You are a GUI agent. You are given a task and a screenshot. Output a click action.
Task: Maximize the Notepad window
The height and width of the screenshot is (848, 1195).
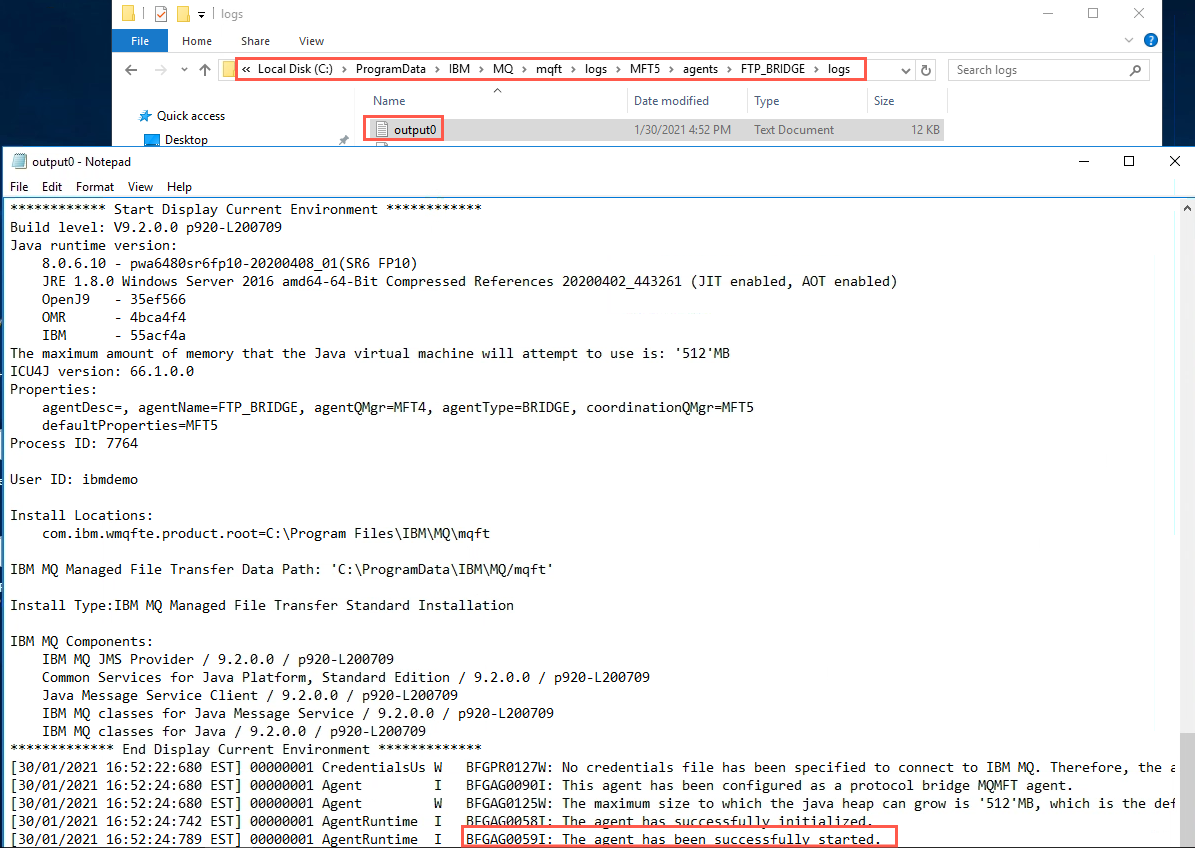click(1129, 161)
